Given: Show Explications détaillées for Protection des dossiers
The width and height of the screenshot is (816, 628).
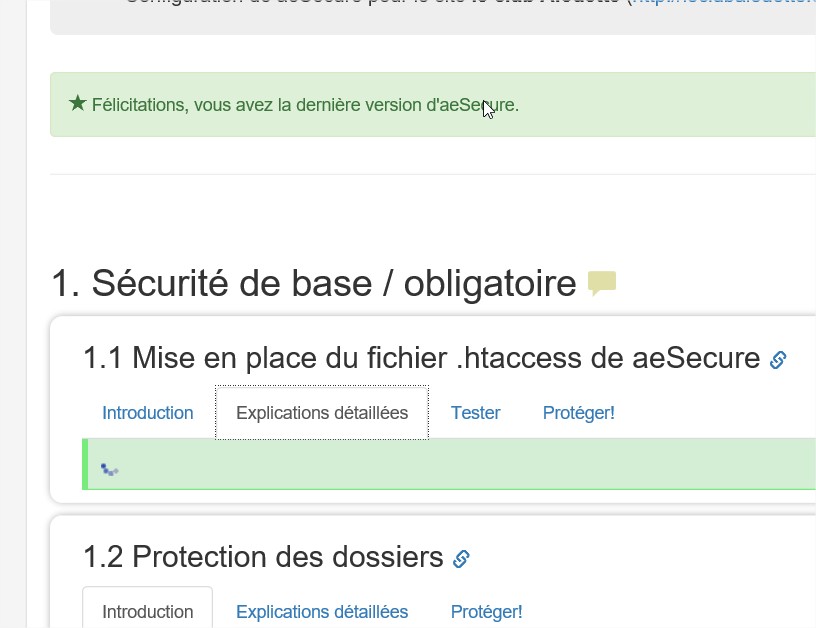Looking at the screenshot, I should [x=322, y=611].
